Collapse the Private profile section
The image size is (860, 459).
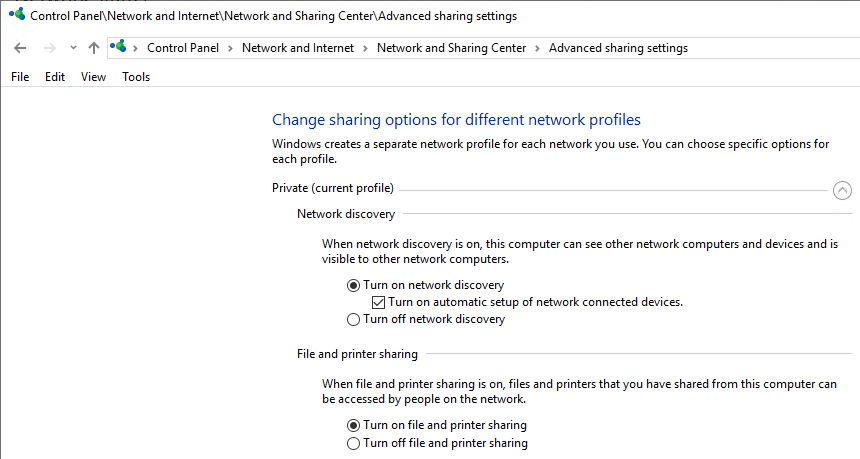[842, 190]
